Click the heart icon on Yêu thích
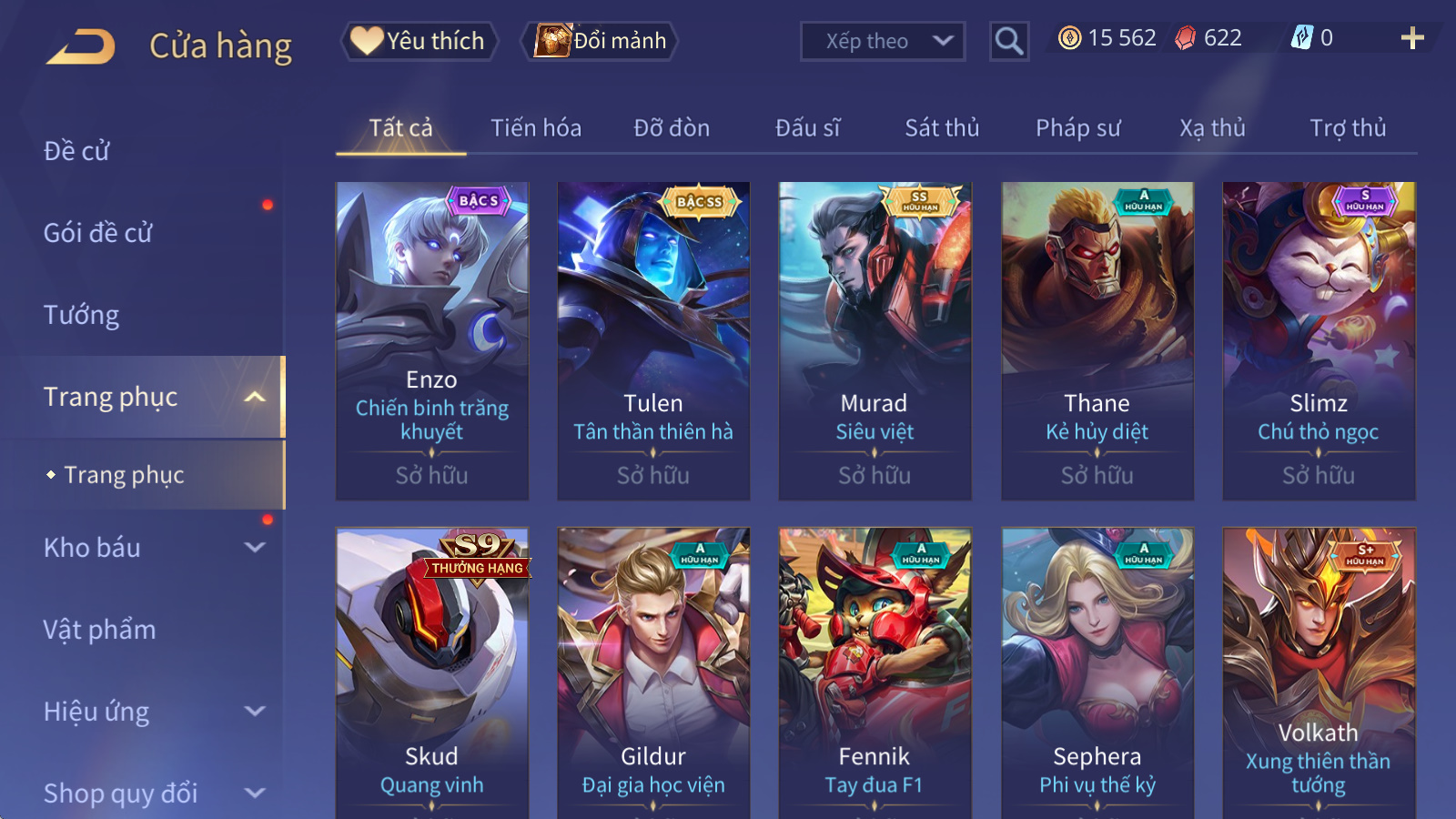 [367, 41]
